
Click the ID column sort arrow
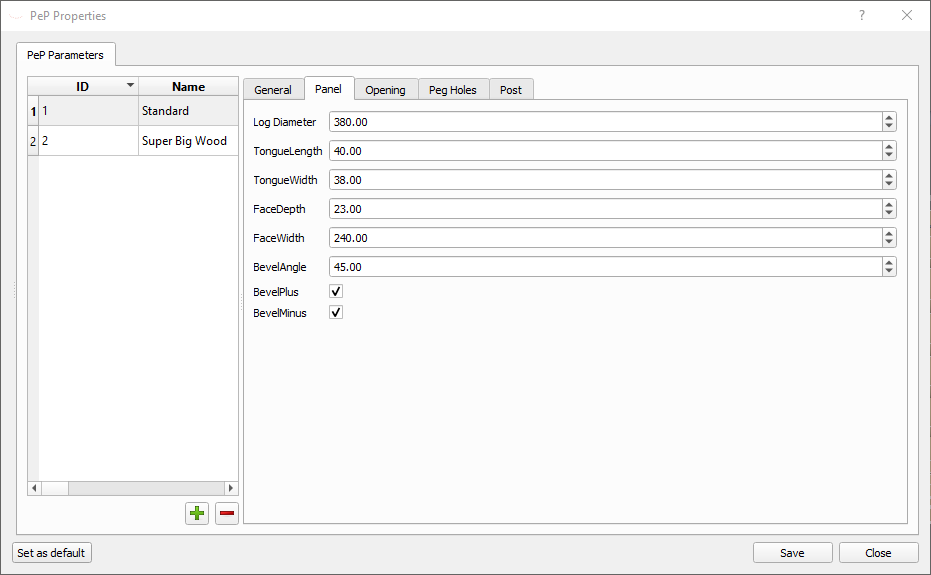pyautogui.click(x=130, y=86)
